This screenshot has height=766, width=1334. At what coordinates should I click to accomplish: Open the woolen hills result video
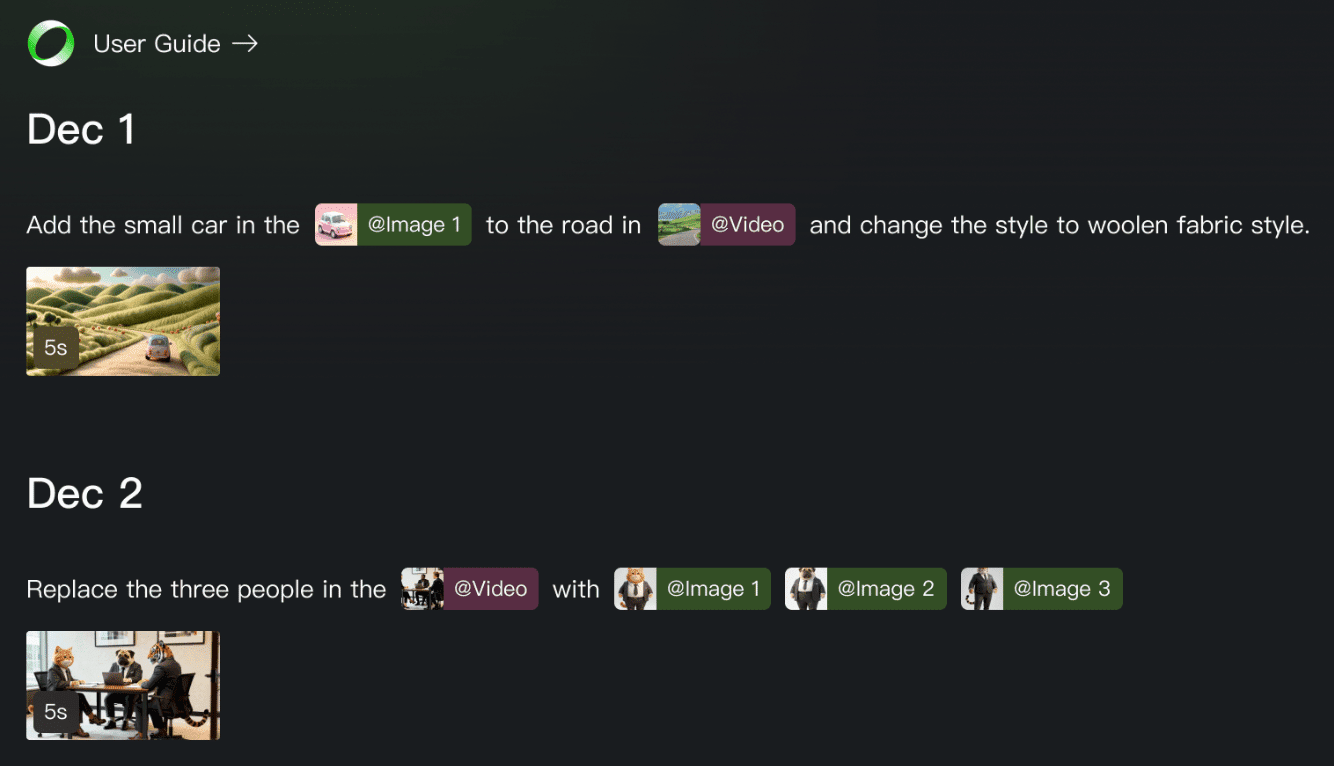click(123, 321)
